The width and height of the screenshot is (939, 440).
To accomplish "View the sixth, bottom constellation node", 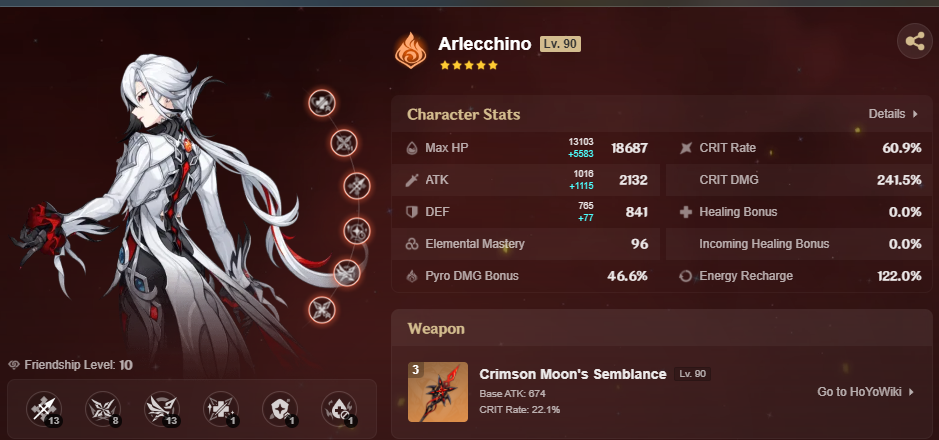I will click(322, 310).
